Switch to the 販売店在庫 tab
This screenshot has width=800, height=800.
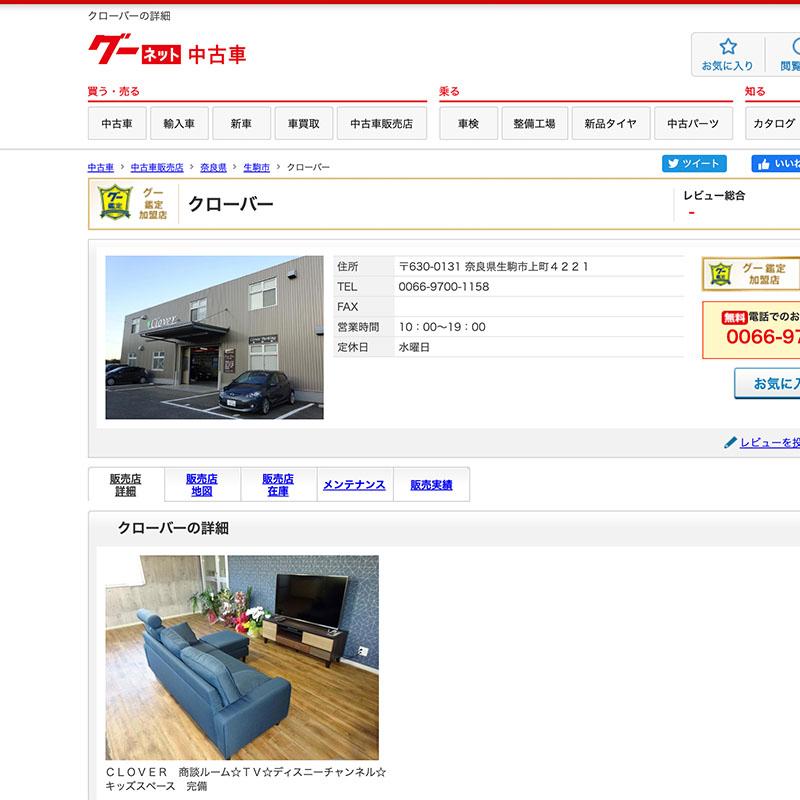278,485
